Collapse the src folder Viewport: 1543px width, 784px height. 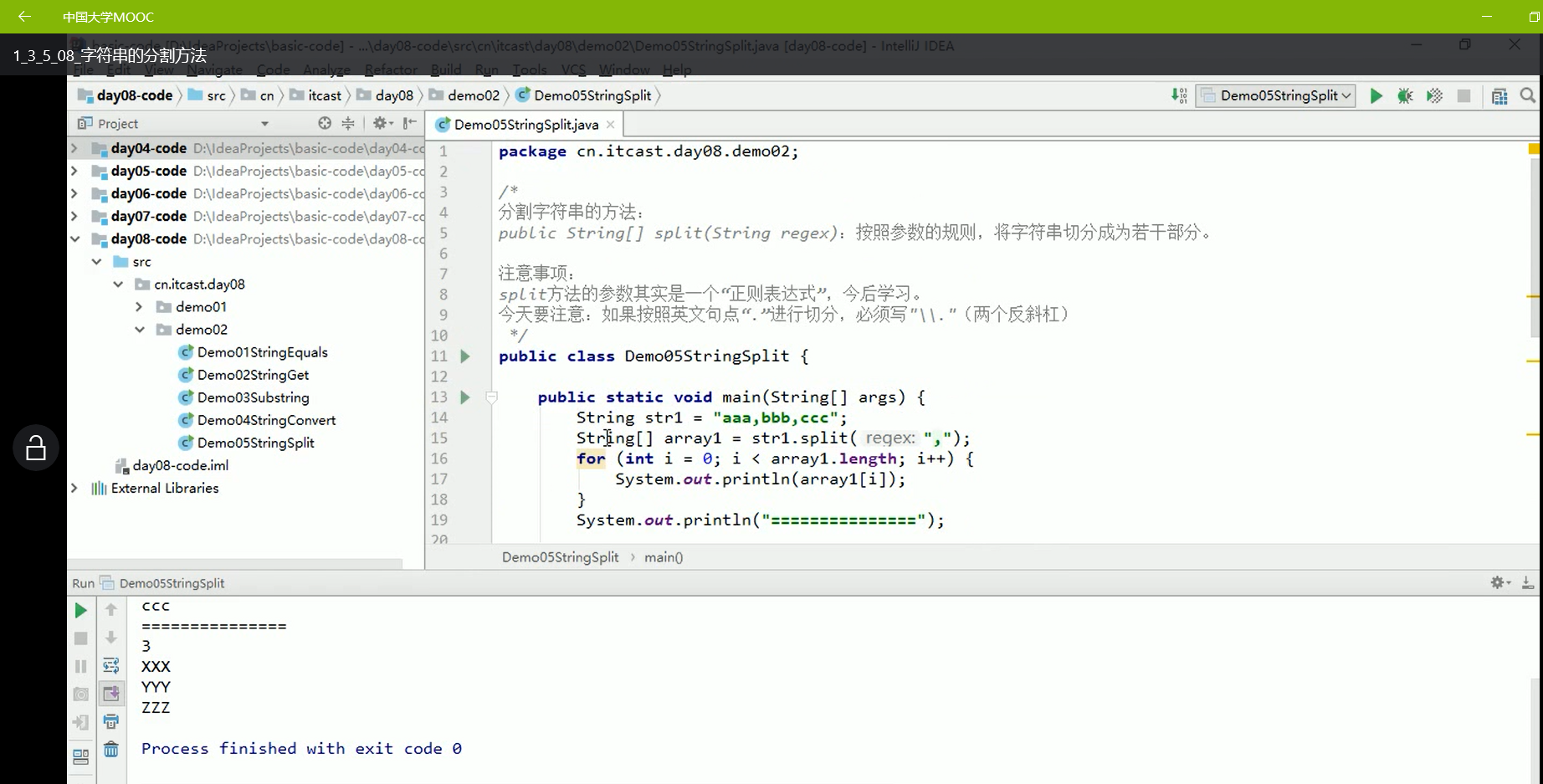click(x=97, y=262)
